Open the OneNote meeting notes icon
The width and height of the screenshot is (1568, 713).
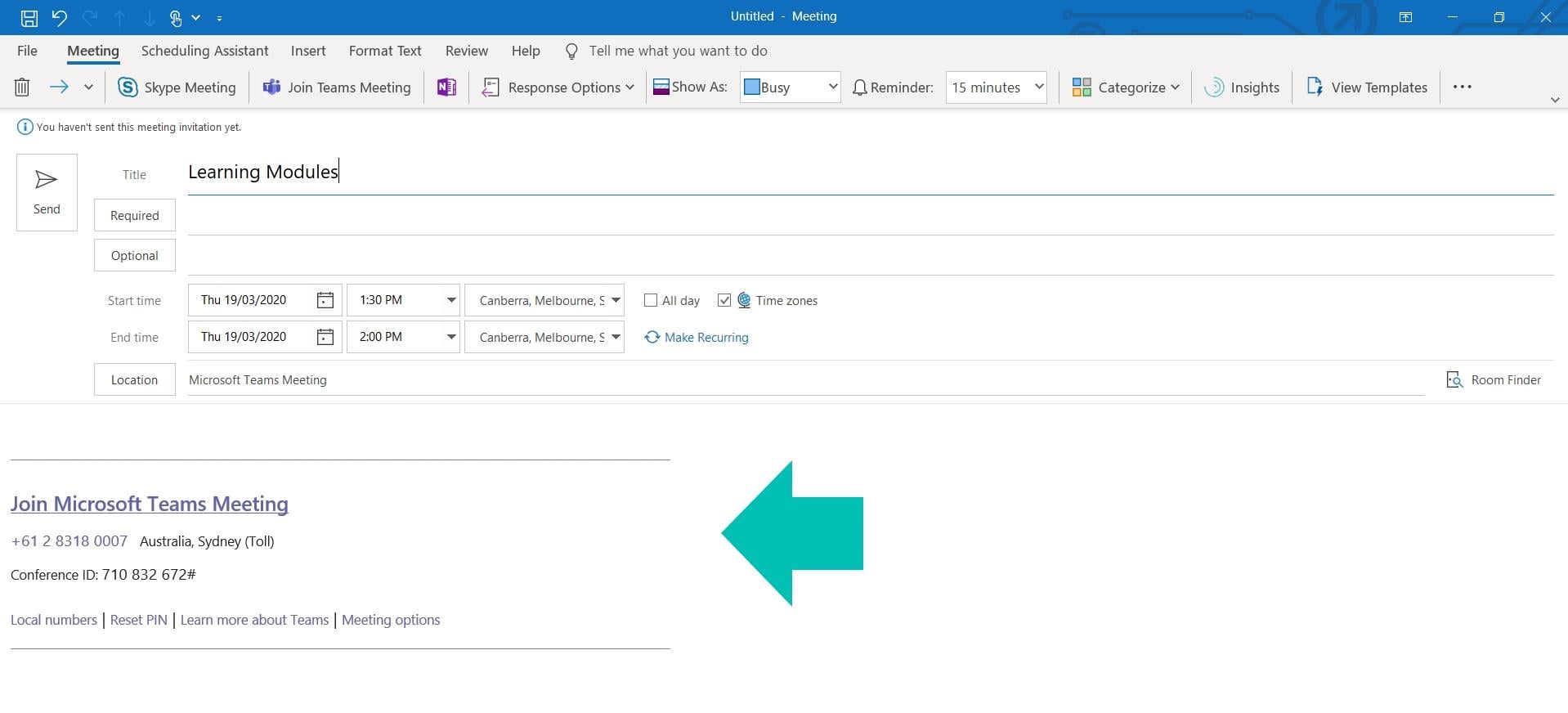446,87
